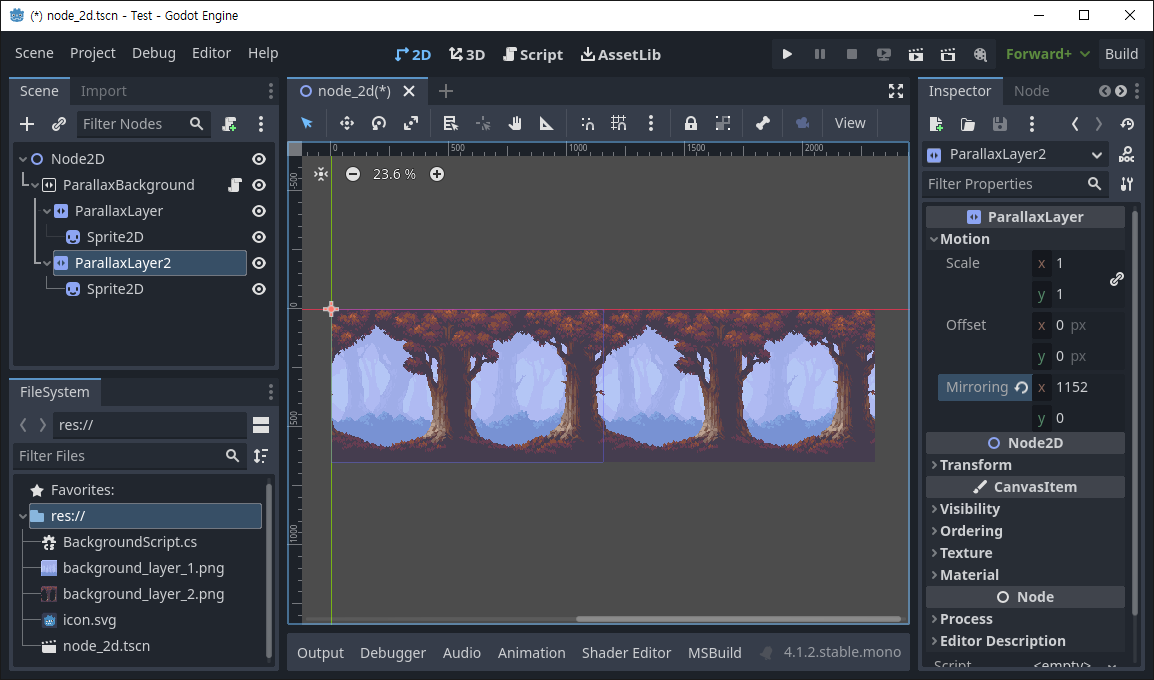The height and width of the screenshot is (680, 1154).
Task: Instantiate child scene link icon
Action: [59, 124]
